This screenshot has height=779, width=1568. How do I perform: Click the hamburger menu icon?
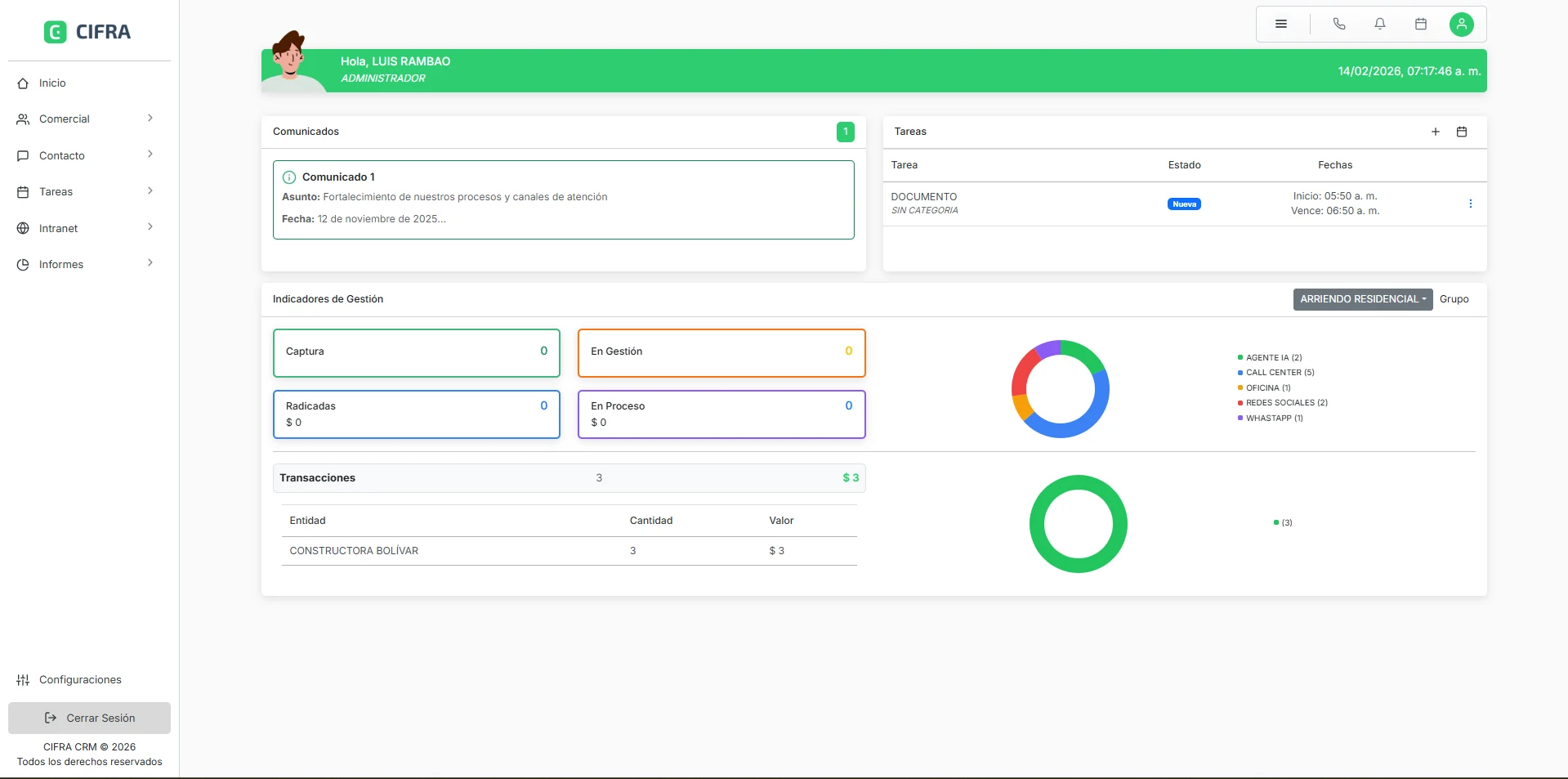1280,24
